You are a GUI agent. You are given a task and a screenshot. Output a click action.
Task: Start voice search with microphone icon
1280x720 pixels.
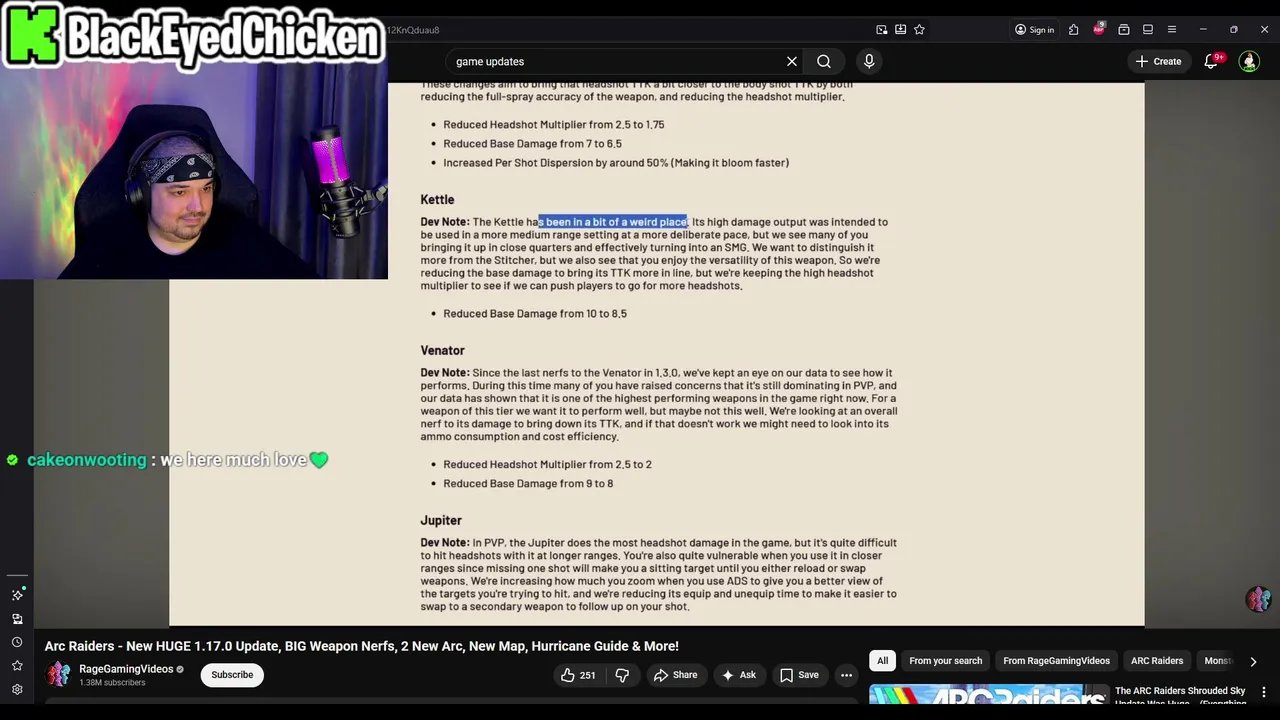click(x=869, y=61)
